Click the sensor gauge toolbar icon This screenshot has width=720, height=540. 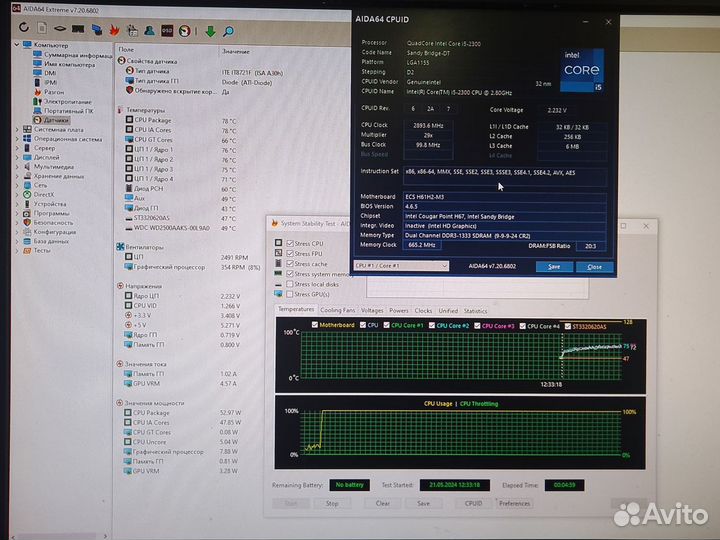pos(185,31)
